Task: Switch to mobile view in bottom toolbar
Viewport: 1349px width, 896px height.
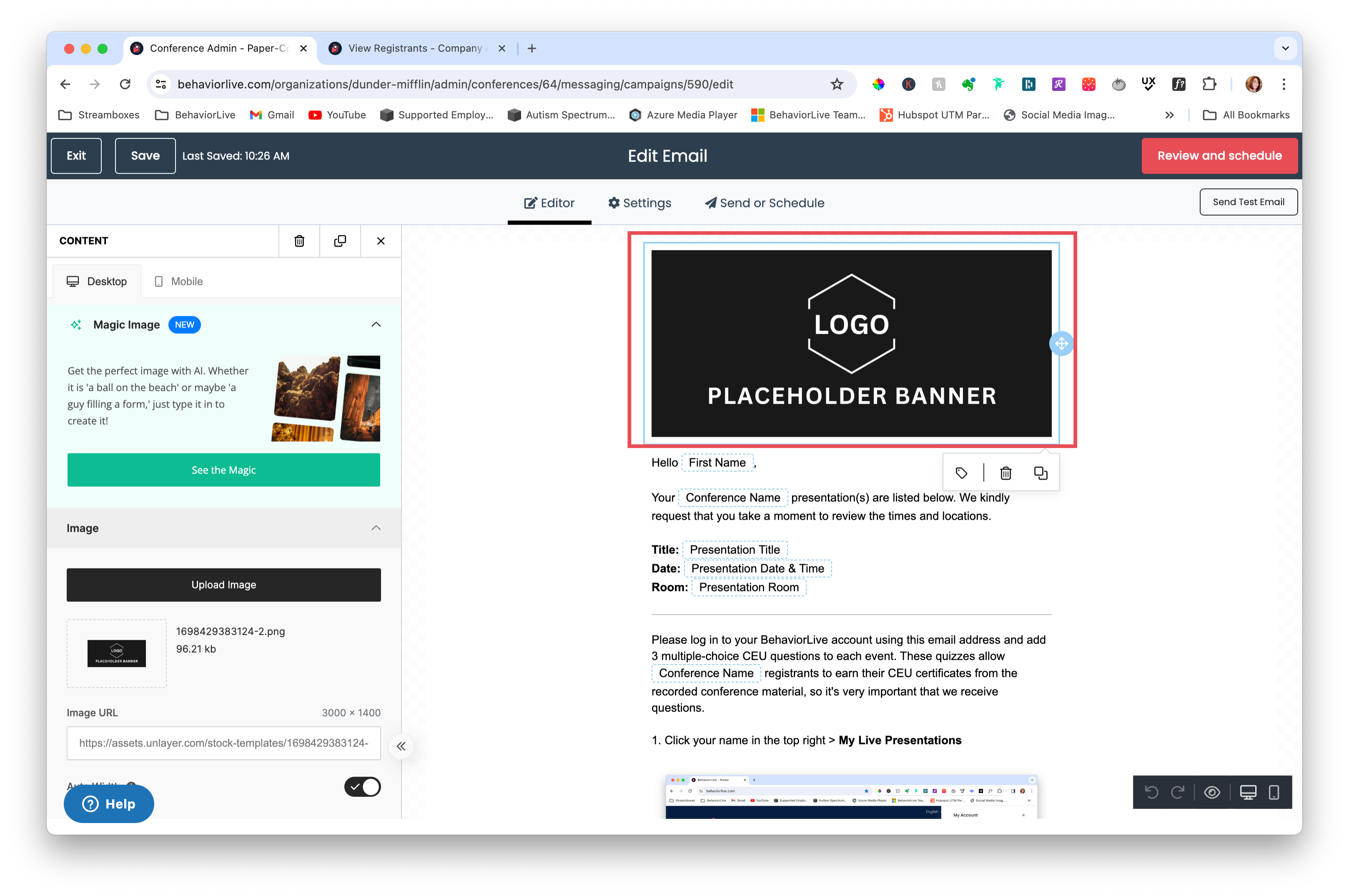Action: tap(1274, 792)
